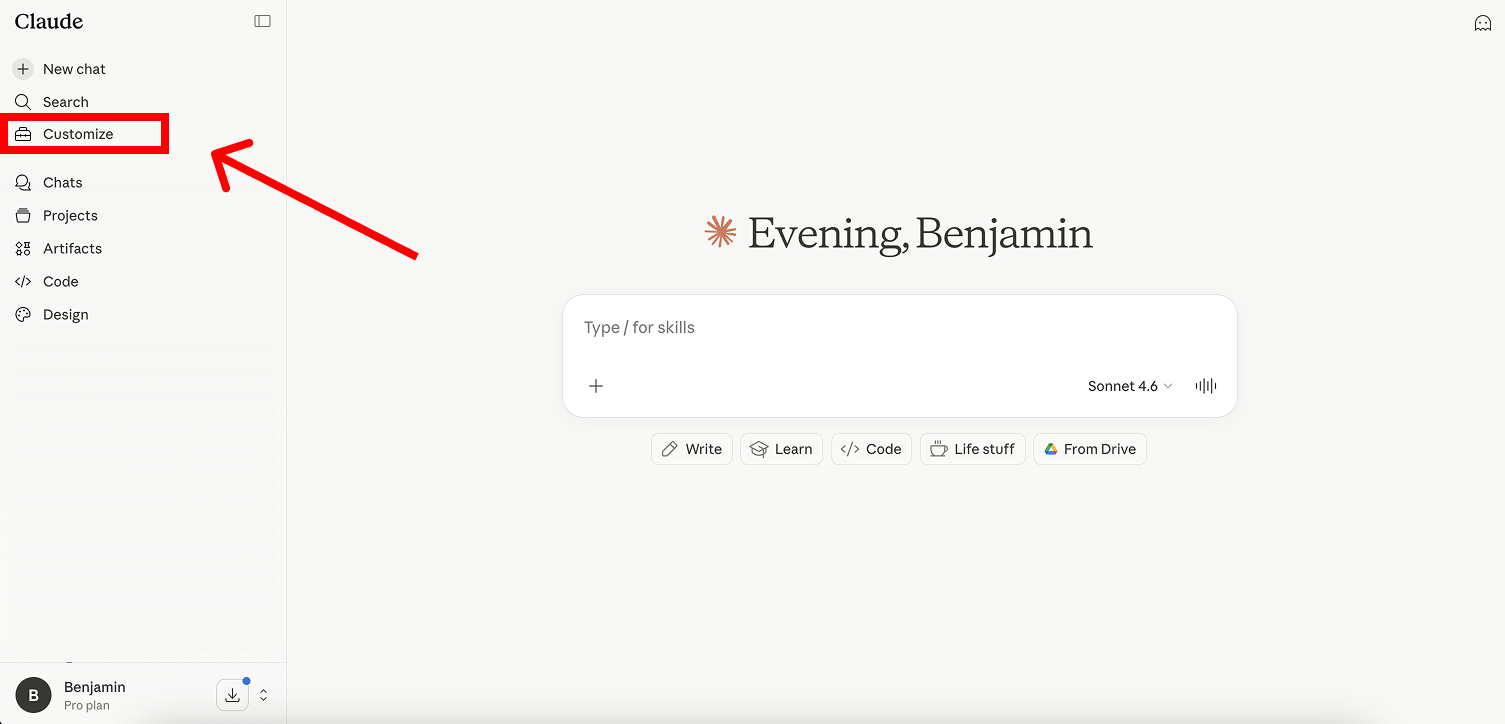Open the Customize menu item
Image resolution: width=1505 pixels, height=724 pixels.
point(78,134)
